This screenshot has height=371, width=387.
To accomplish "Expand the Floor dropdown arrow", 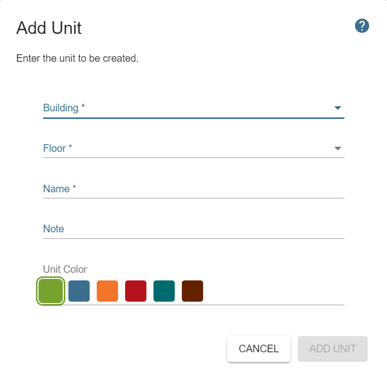I will coord(338,148).
